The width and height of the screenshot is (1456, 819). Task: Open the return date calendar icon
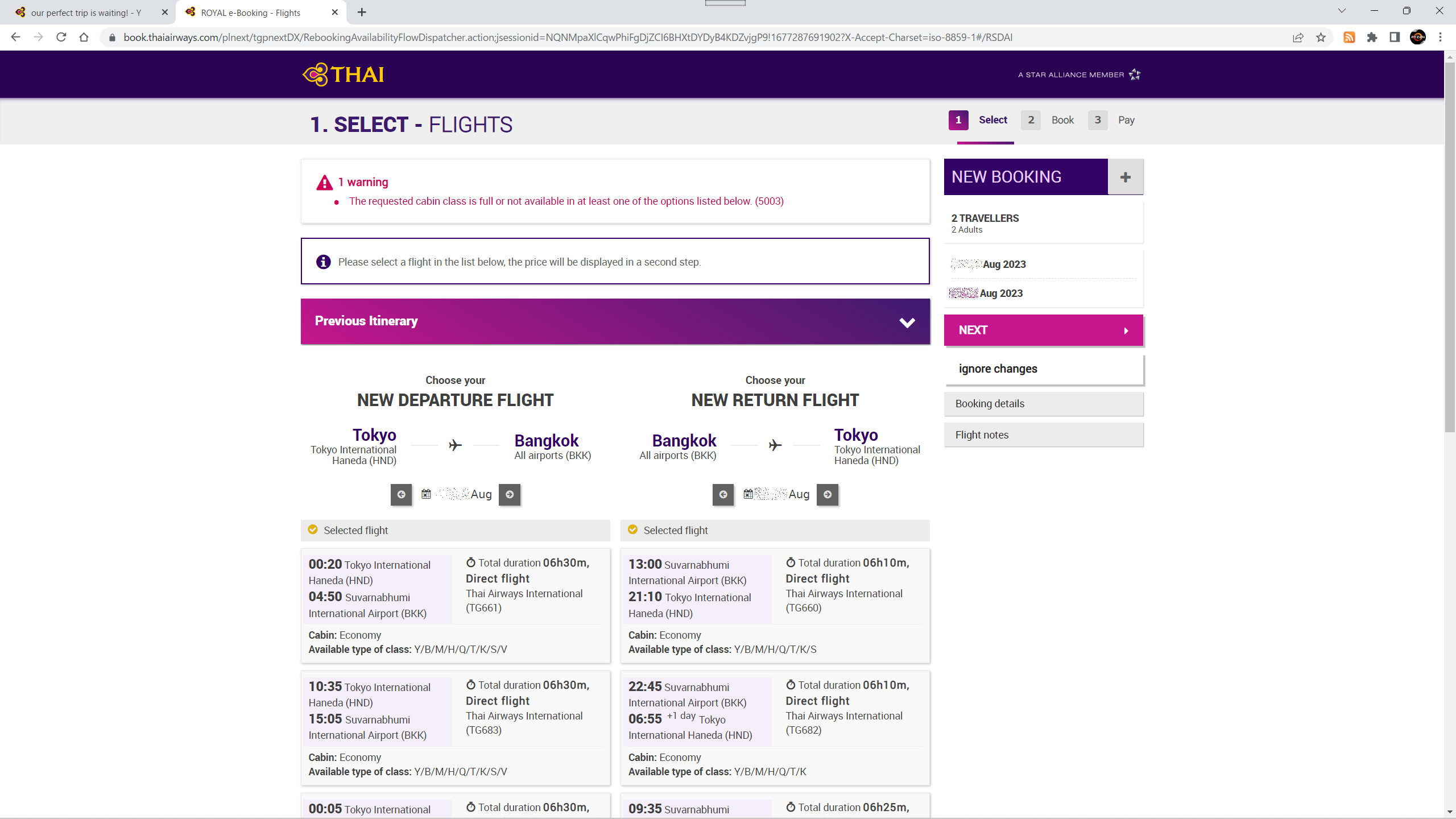[748, 494]
